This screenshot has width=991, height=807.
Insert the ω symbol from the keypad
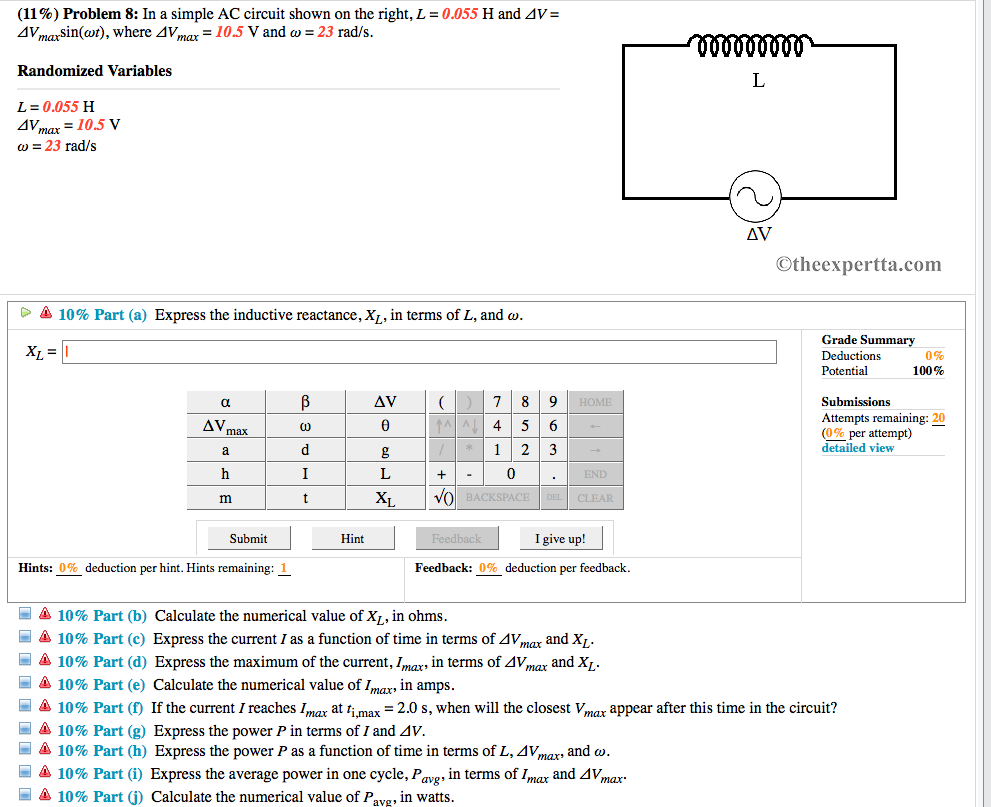(x=304, y=425)
